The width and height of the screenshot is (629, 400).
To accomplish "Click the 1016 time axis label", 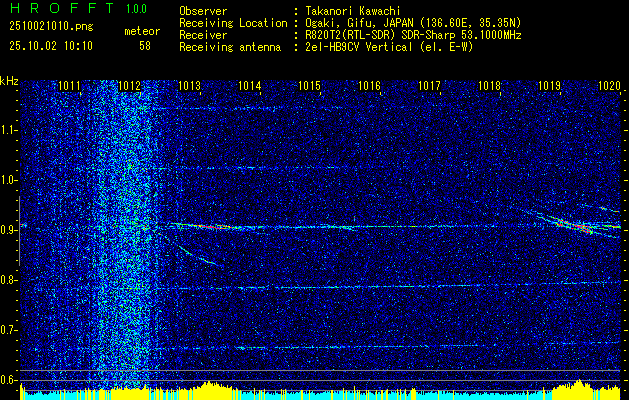I will 369,85.
